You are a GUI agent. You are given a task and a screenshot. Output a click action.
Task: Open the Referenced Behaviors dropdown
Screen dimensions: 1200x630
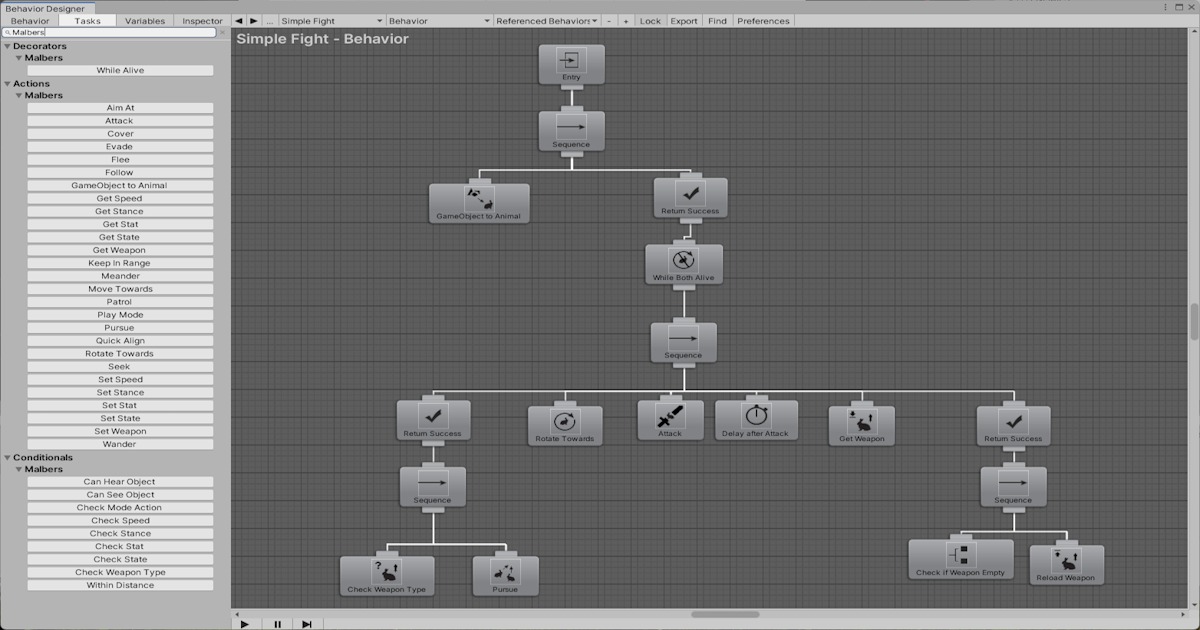coord(544,20)
